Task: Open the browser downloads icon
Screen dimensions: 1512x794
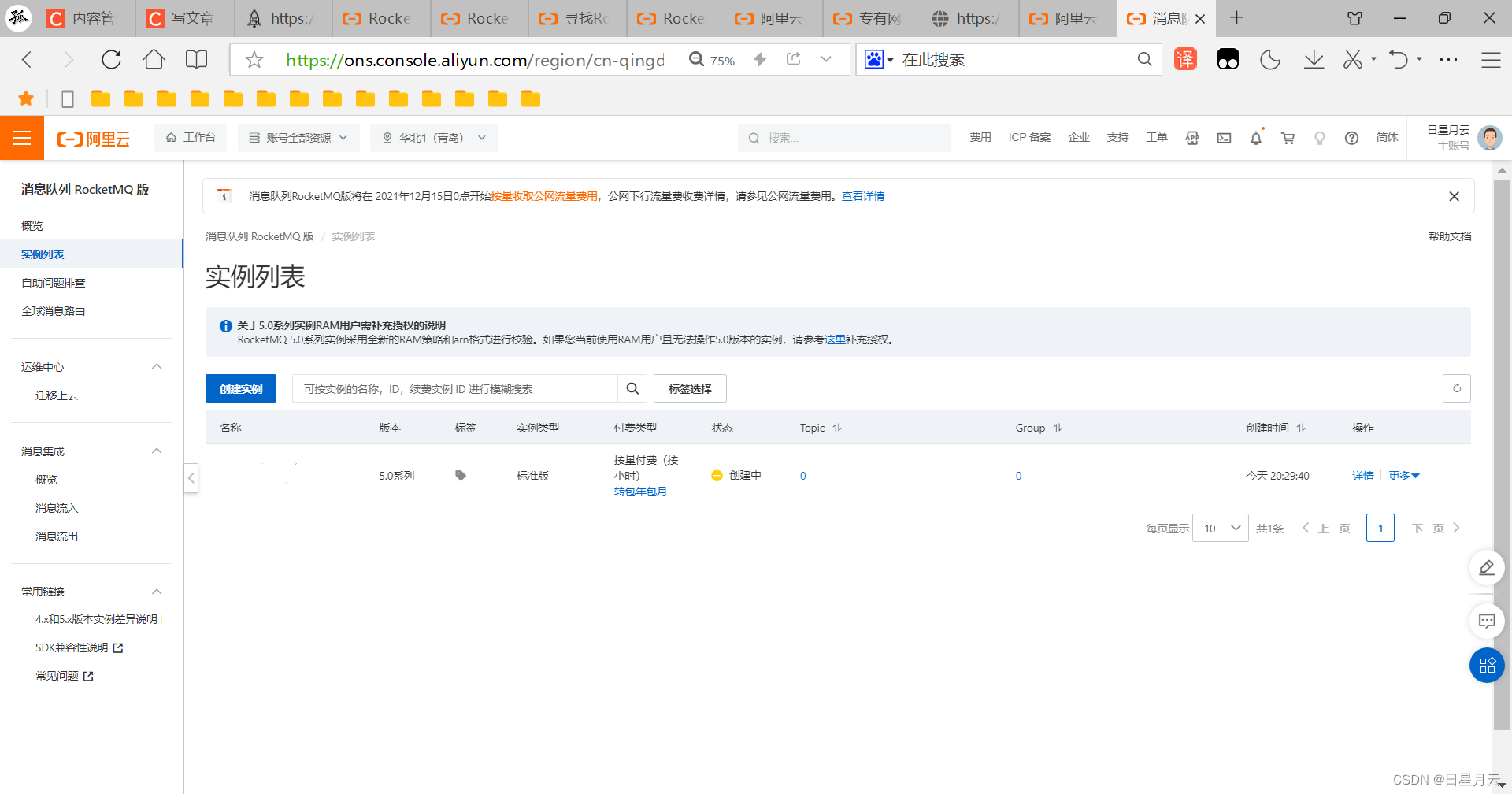Action: pos(1314,60)
